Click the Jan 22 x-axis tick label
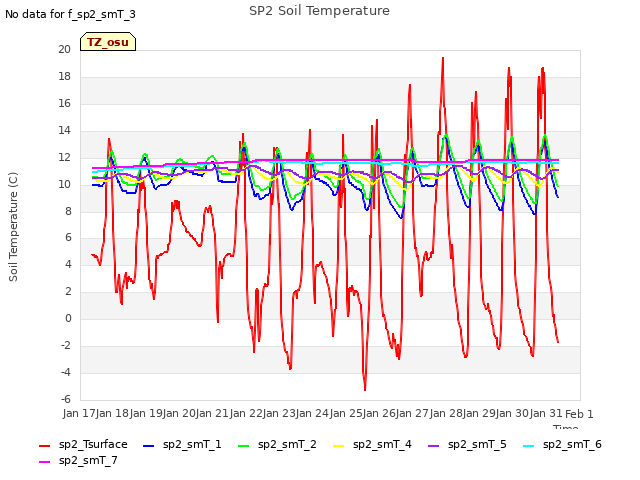 [x=246, y=413]
